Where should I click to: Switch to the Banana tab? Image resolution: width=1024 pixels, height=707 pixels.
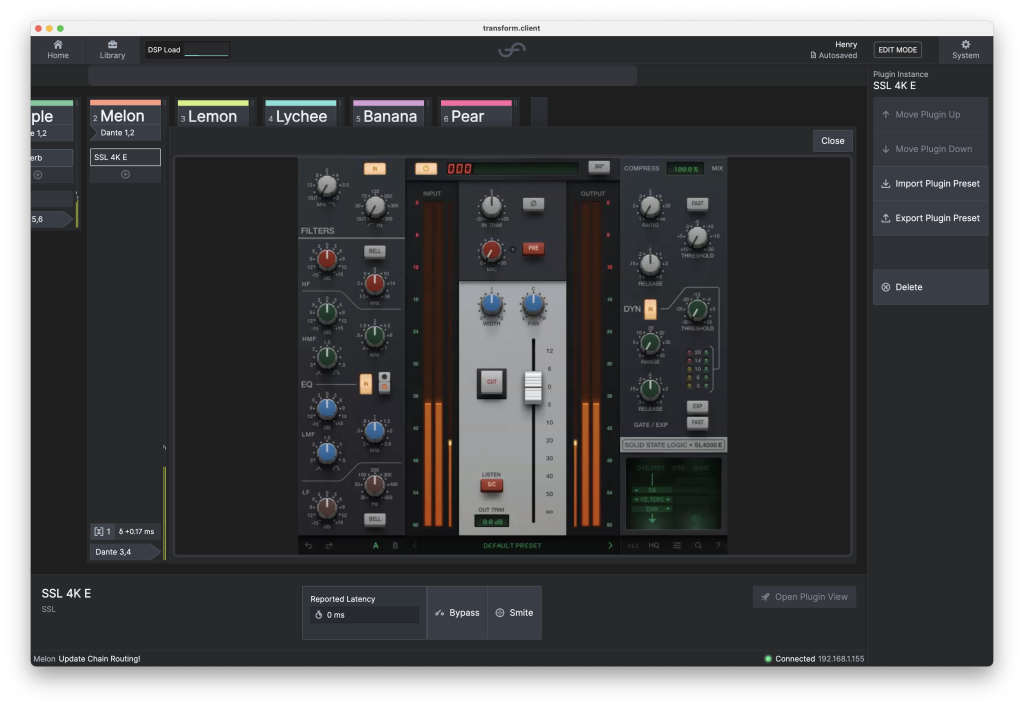click(388, 114)
